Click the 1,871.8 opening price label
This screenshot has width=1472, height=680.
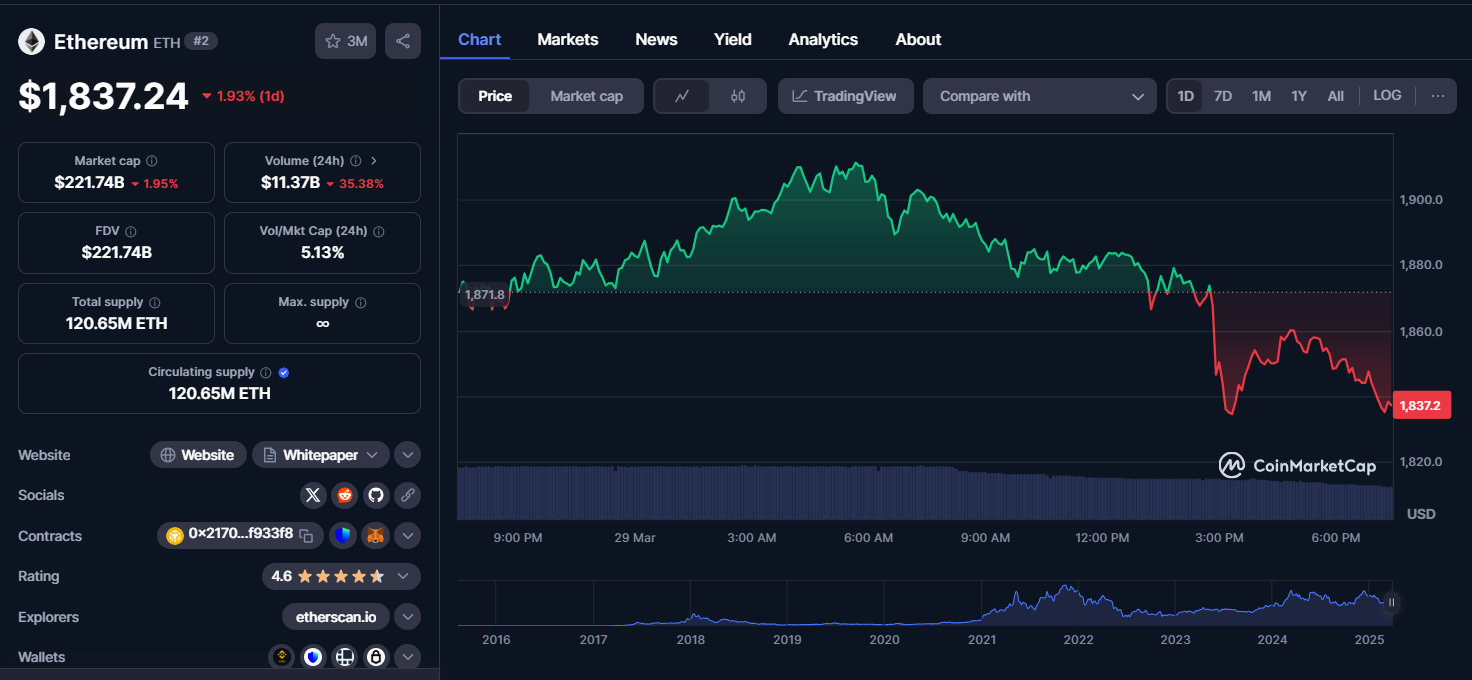(484, 295)
